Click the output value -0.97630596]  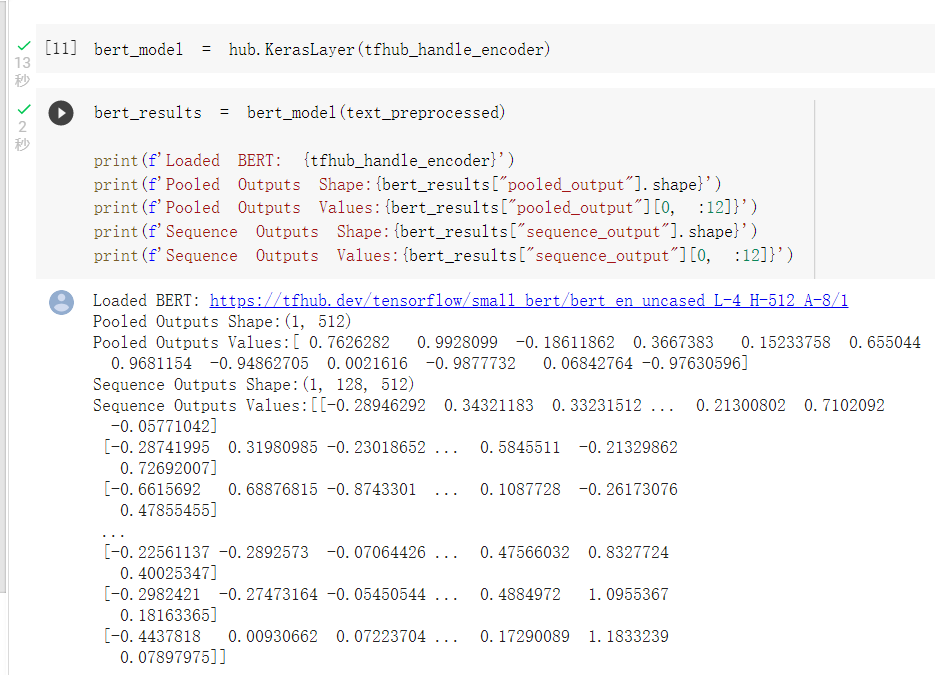point(695,363)
